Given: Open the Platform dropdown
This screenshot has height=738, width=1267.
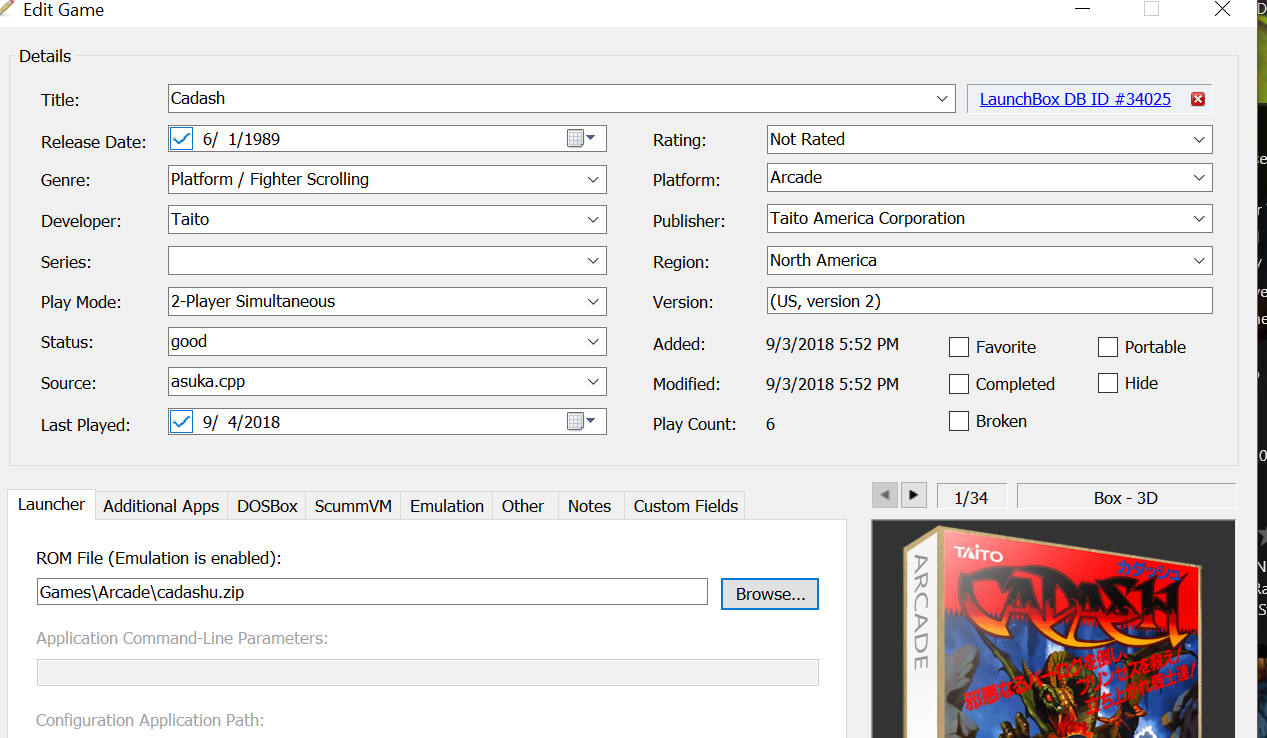Looking at the screenshot, I should point(1200,178).
